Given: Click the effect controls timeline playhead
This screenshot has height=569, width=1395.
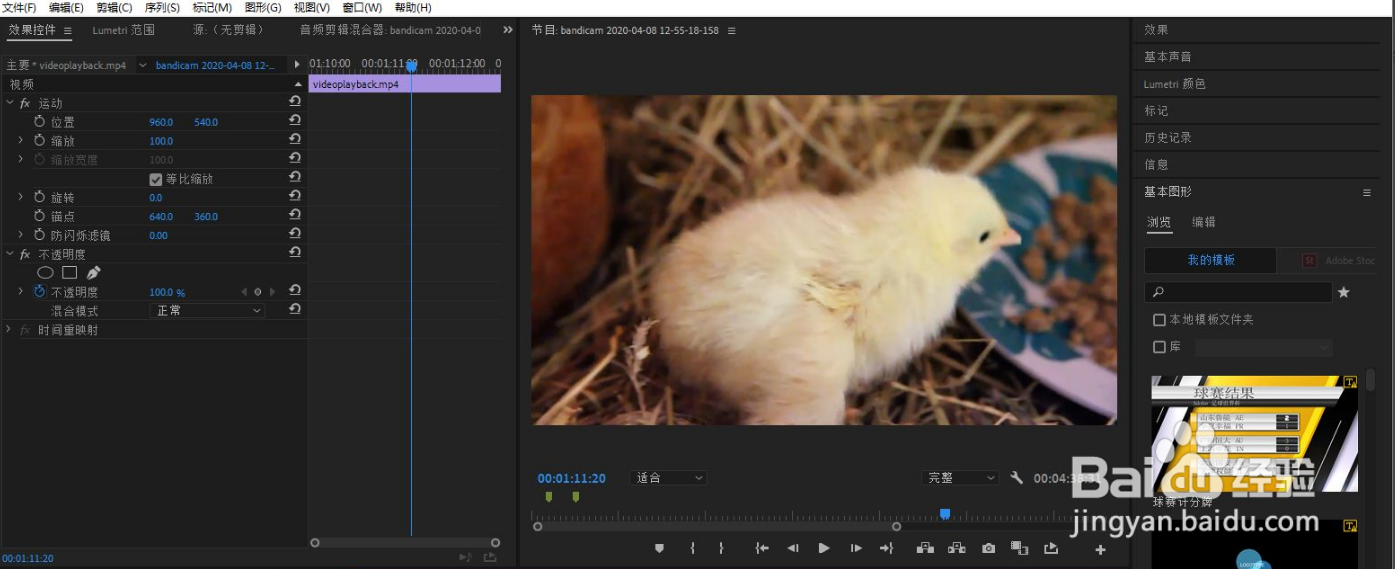Looking at the screenshot, I should click(x=411, y=66).
